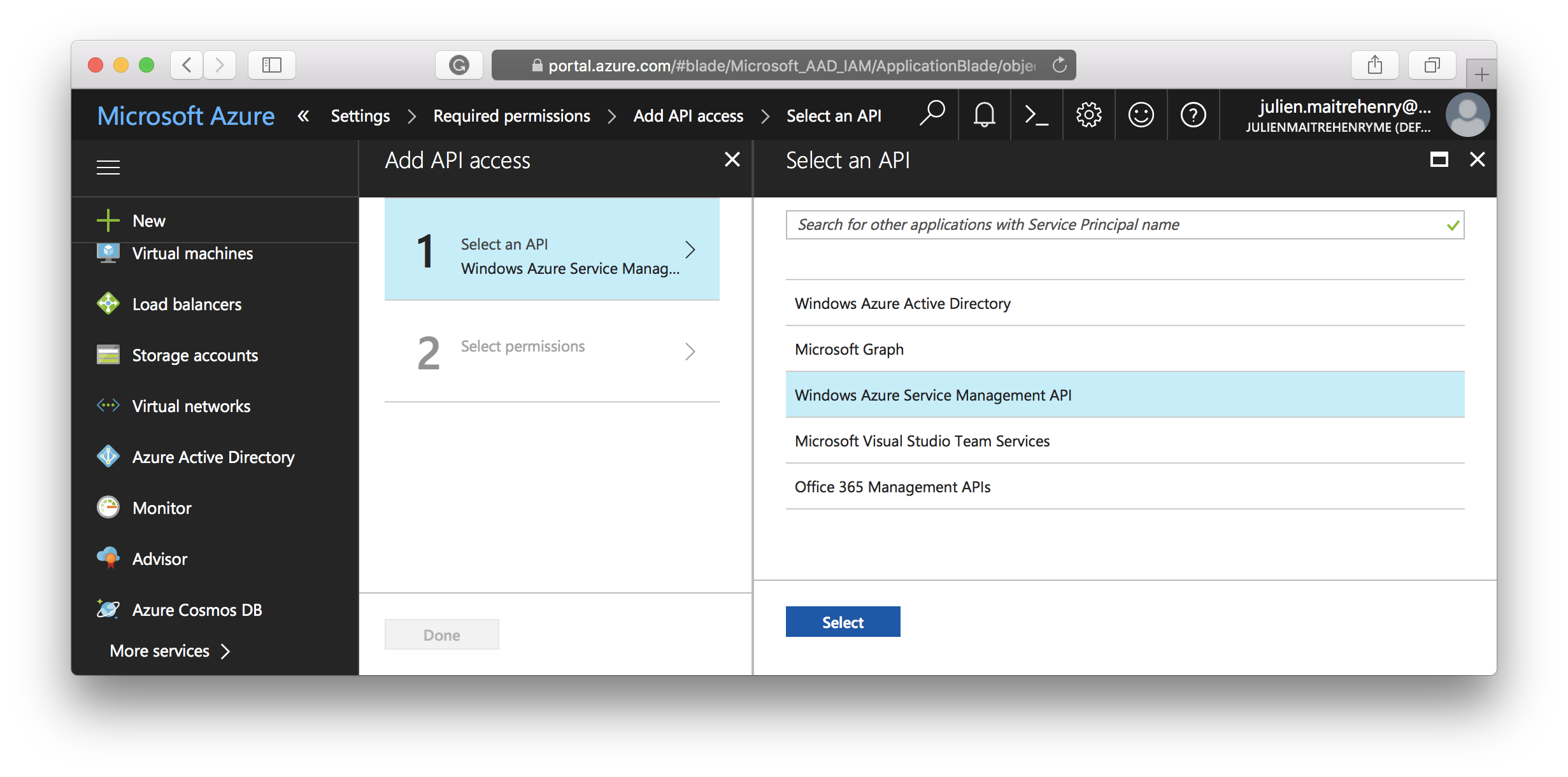The width and height of the screenshot is (1568, 777).
Task: Click the Grammarly extension icon
Action: coord(459,65)
